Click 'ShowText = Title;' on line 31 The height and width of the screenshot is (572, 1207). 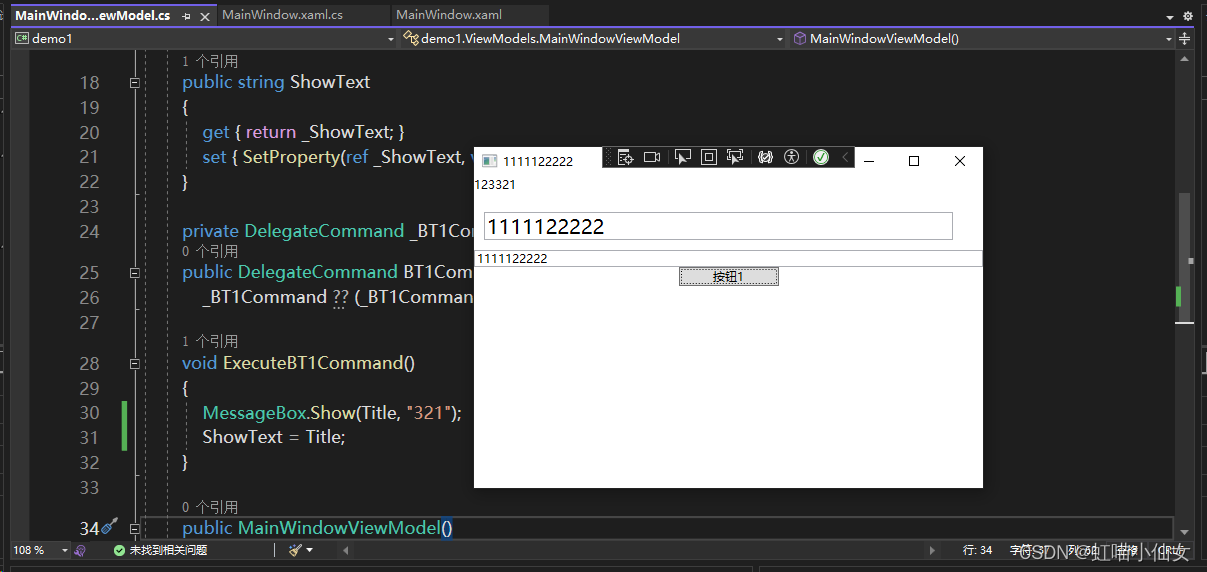273,437
